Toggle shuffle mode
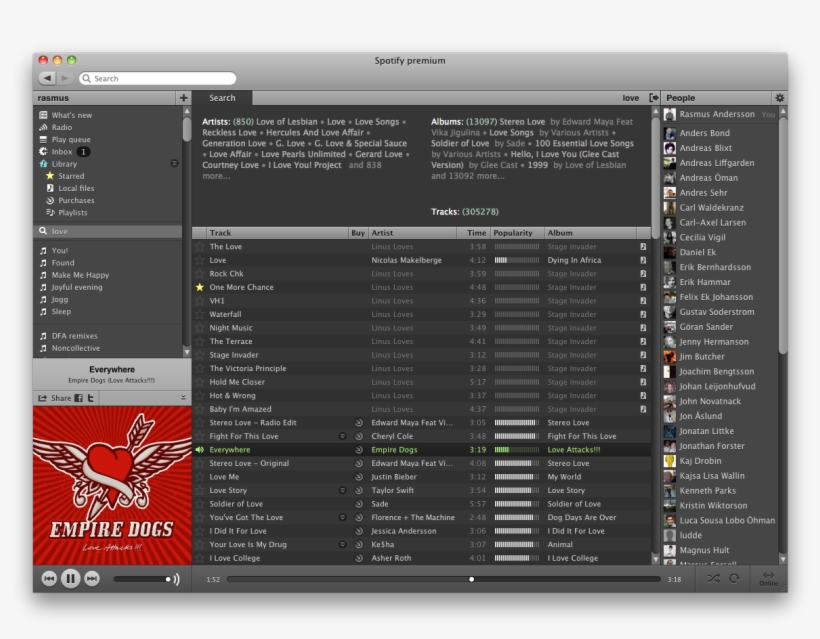820x639 pixels. coord(713,578)
